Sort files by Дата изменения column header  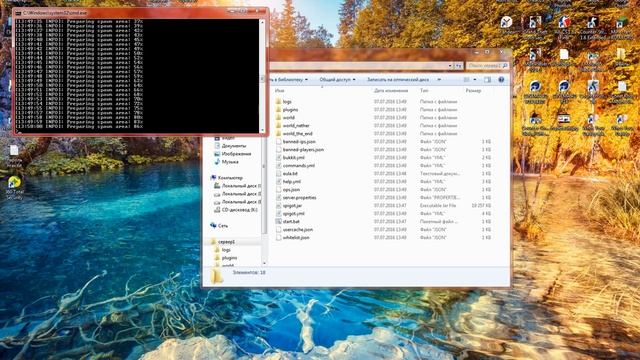pyautogui.click(x=391, y=91)
